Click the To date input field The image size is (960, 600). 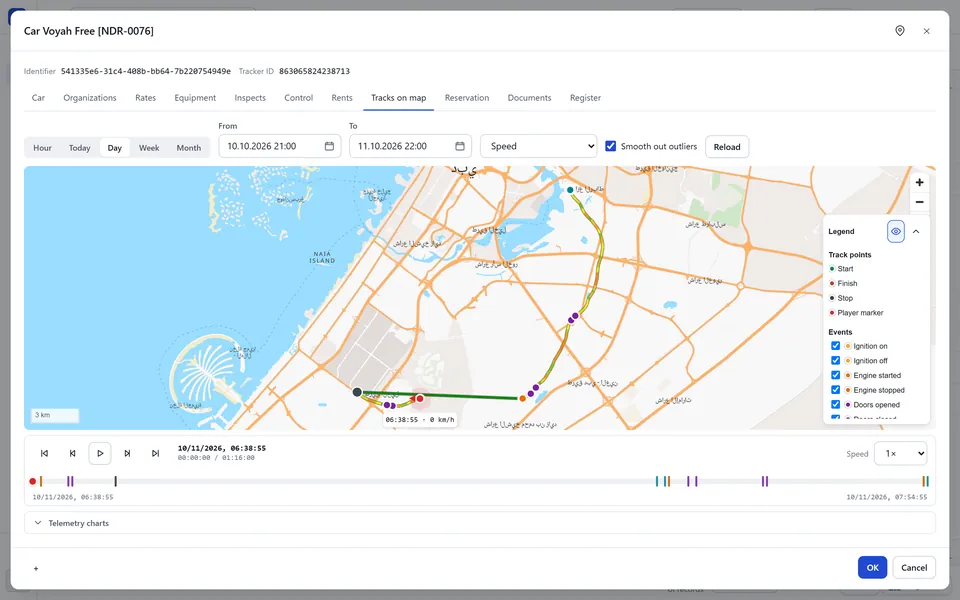[410, 146]
